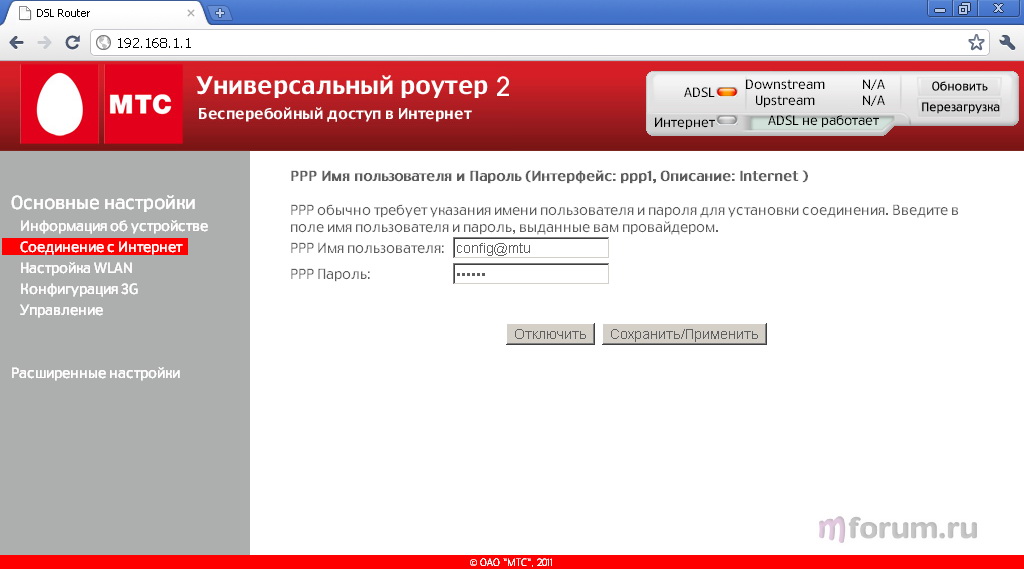Click the browser back arrow

coord(16,43)
